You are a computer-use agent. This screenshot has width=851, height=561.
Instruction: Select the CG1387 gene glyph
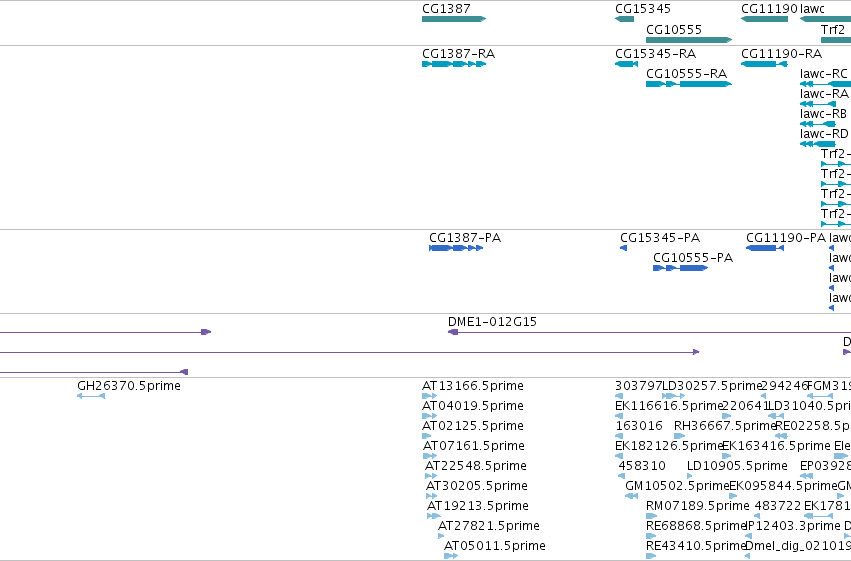click(x=454, y=19)
